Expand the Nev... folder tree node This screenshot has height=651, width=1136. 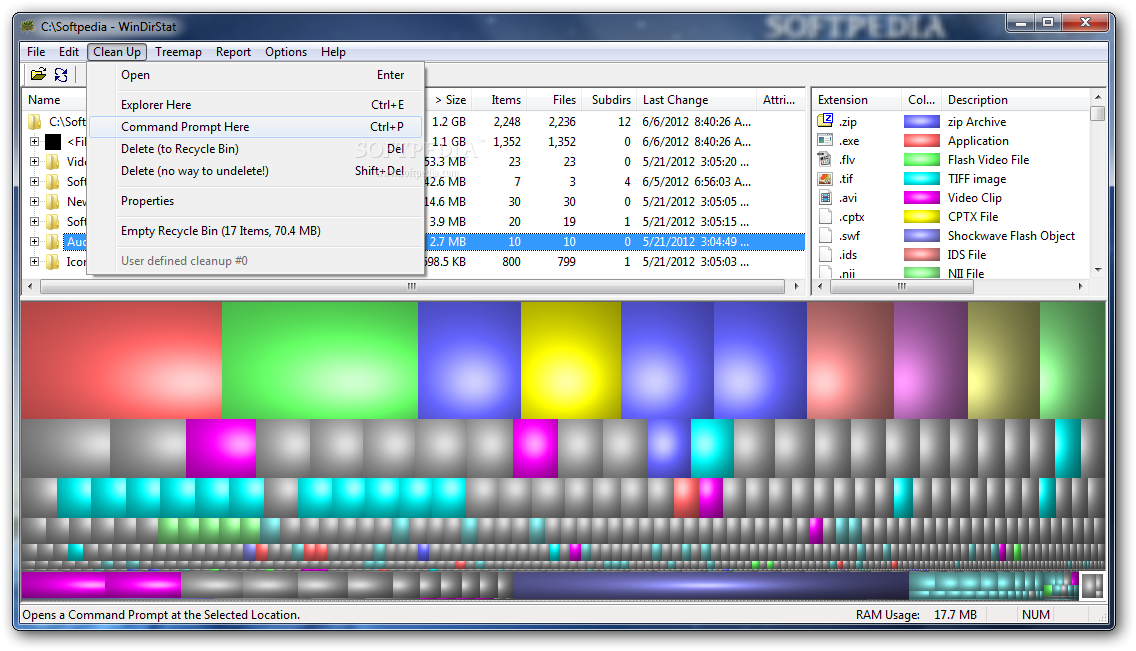tap(34, 201)
